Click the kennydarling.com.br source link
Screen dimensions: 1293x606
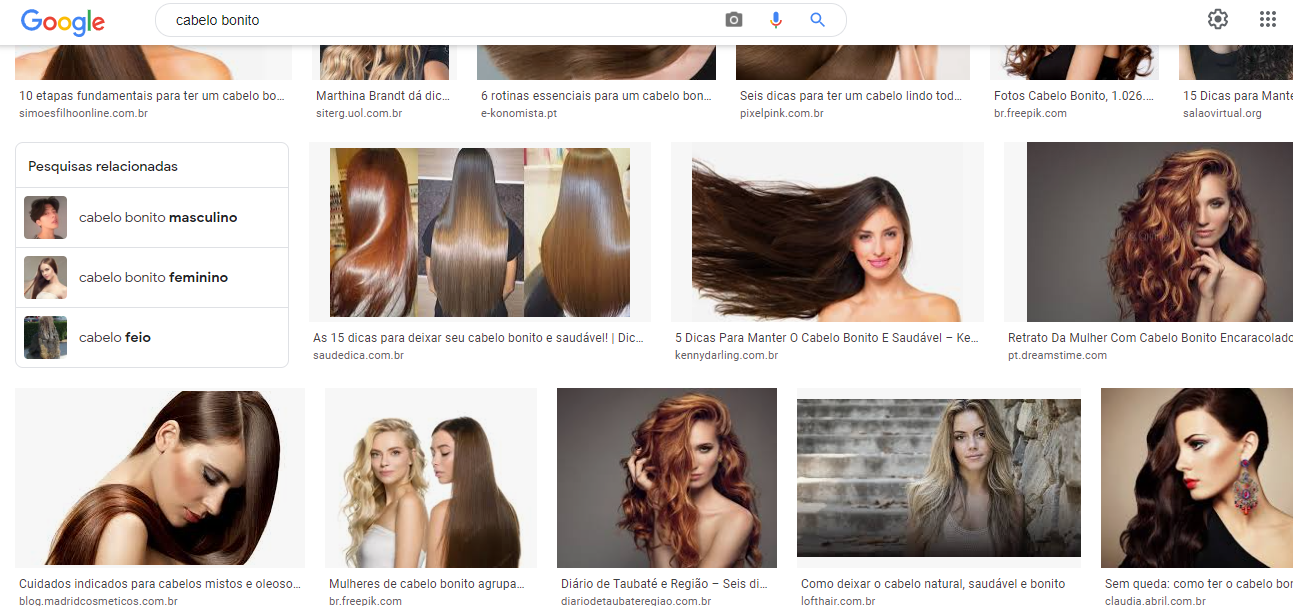[726, 355]
